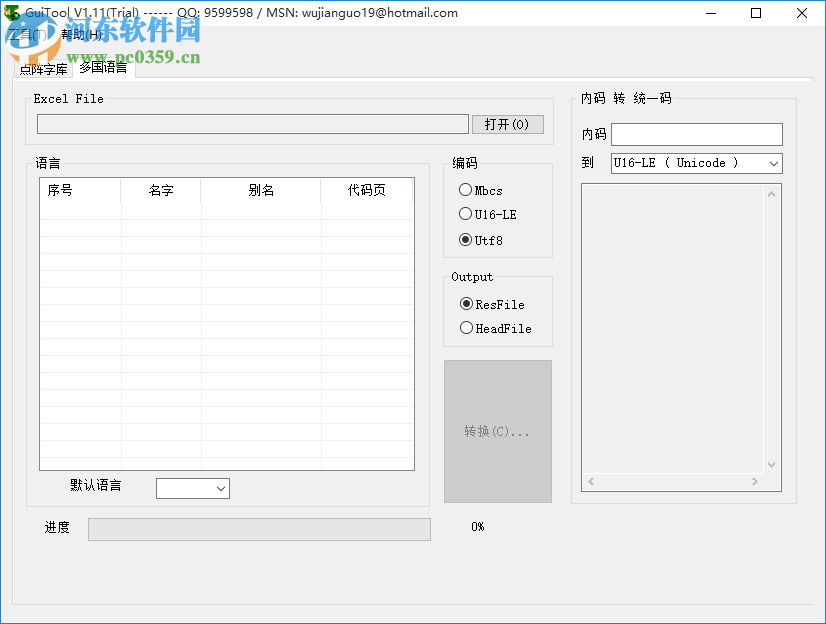Switch to the 点阵字库 tab

[43, 70]
